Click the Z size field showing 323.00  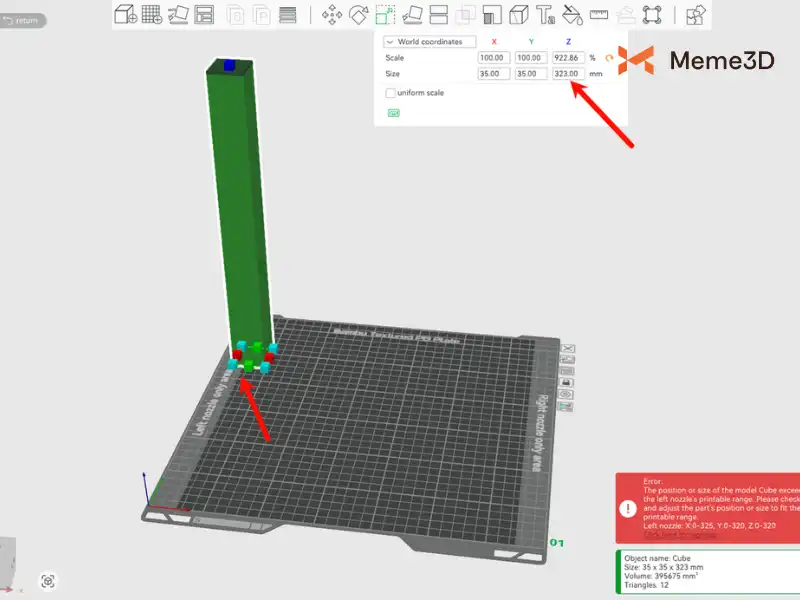pyautogui.click(x=568, y=74)
